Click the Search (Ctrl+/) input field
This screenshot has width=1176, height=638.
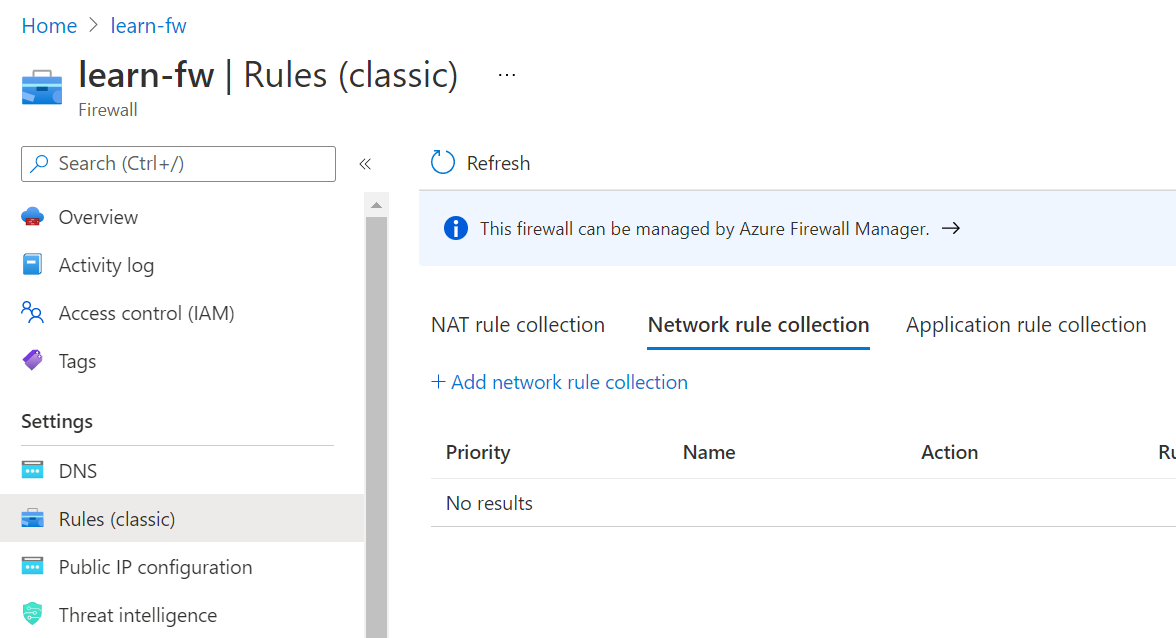click(x=178, y=163)
